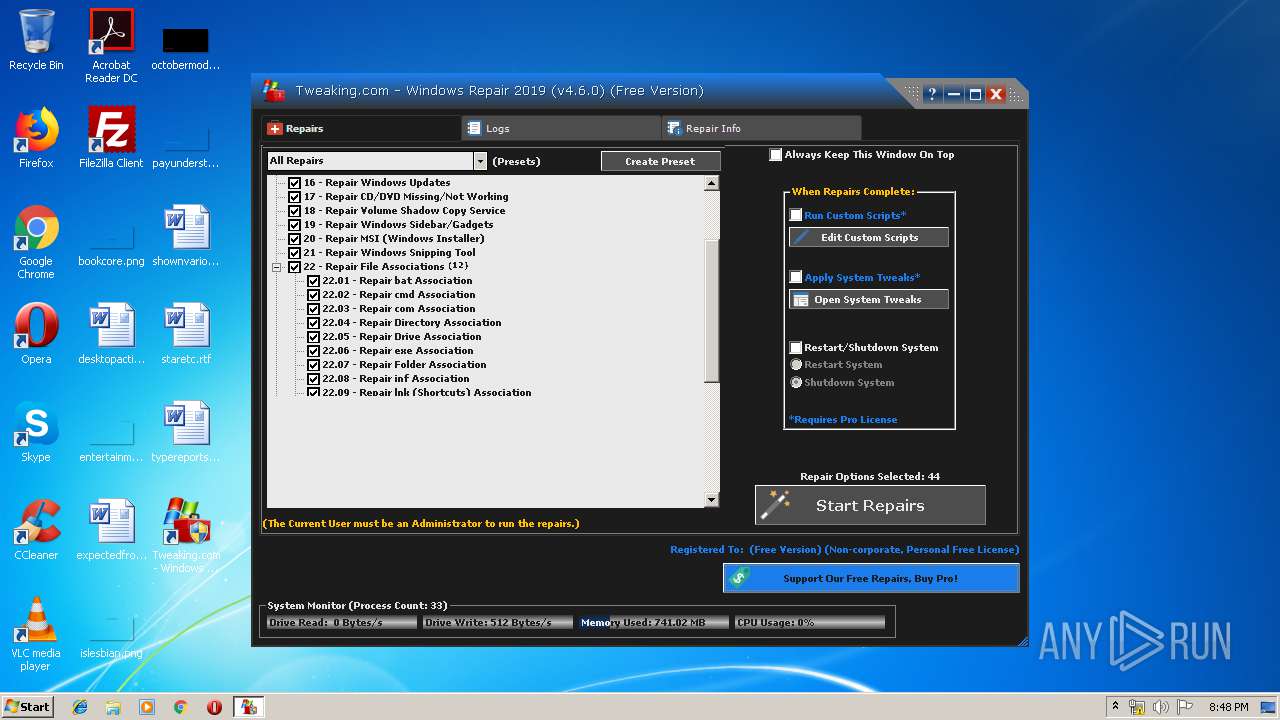Show hidden tray icons arrow
The height and width of the screenshot is (720, 1280).
coord(1115,707)
